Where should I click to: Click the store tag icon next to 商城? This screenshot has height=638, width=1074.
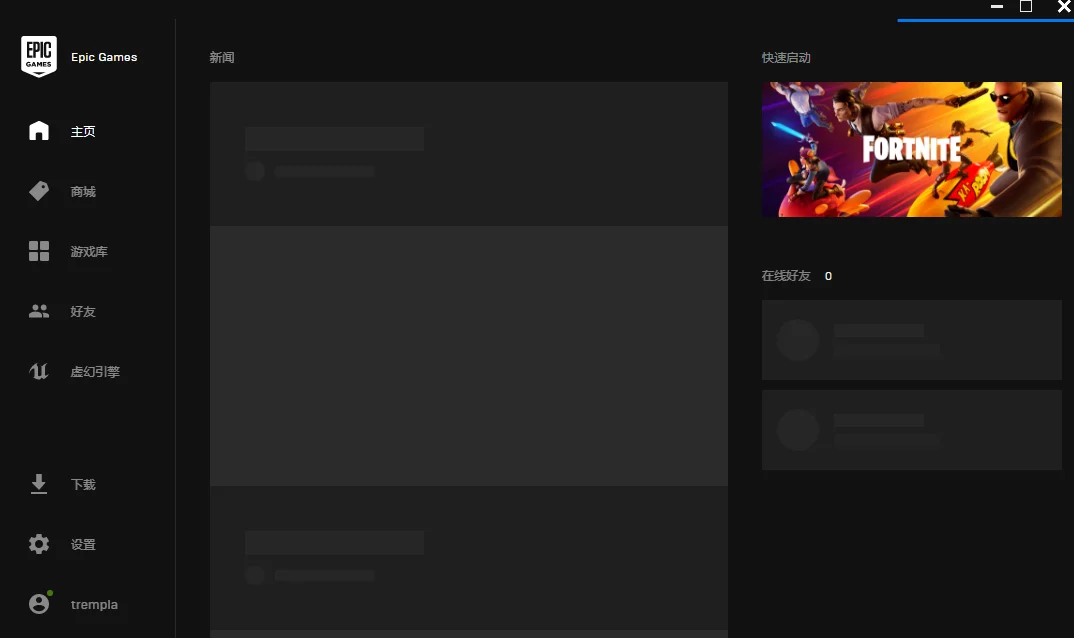39,191
